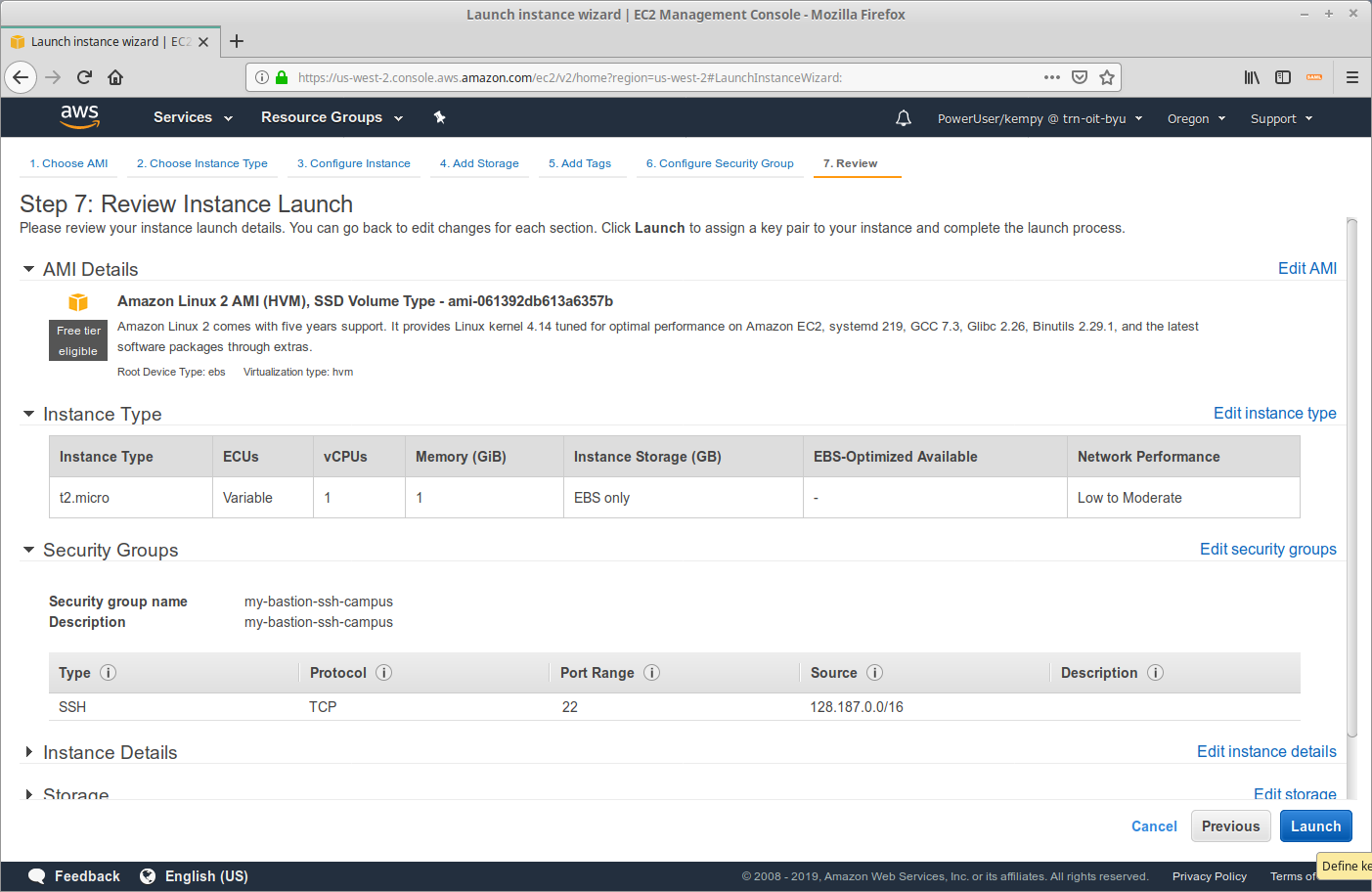Go to step 6 Configure Security Group tab
1372x892 pixels.
point(720,163)
